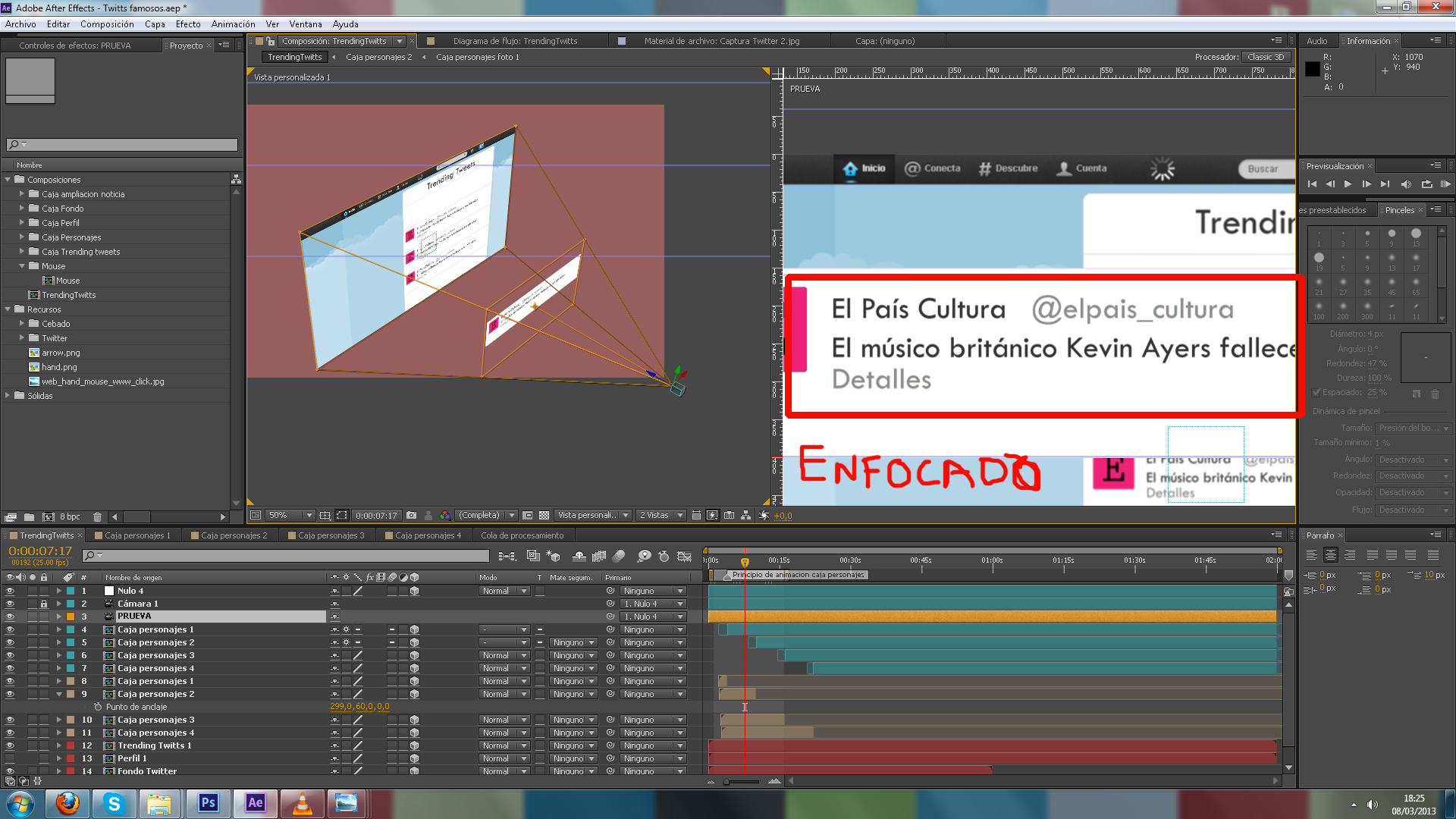
Task: Open the graph editor in timeline
Action: click(x=684, y=557)
